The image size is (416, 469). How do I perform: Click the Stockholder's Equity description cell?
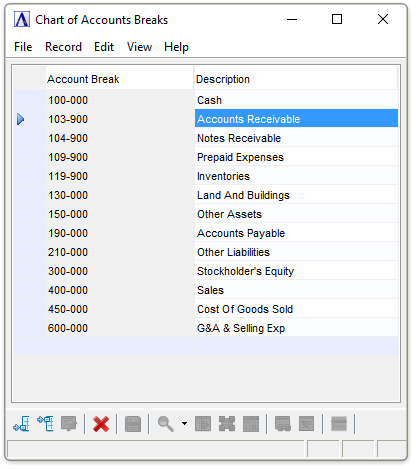click(x=296, y=271)
